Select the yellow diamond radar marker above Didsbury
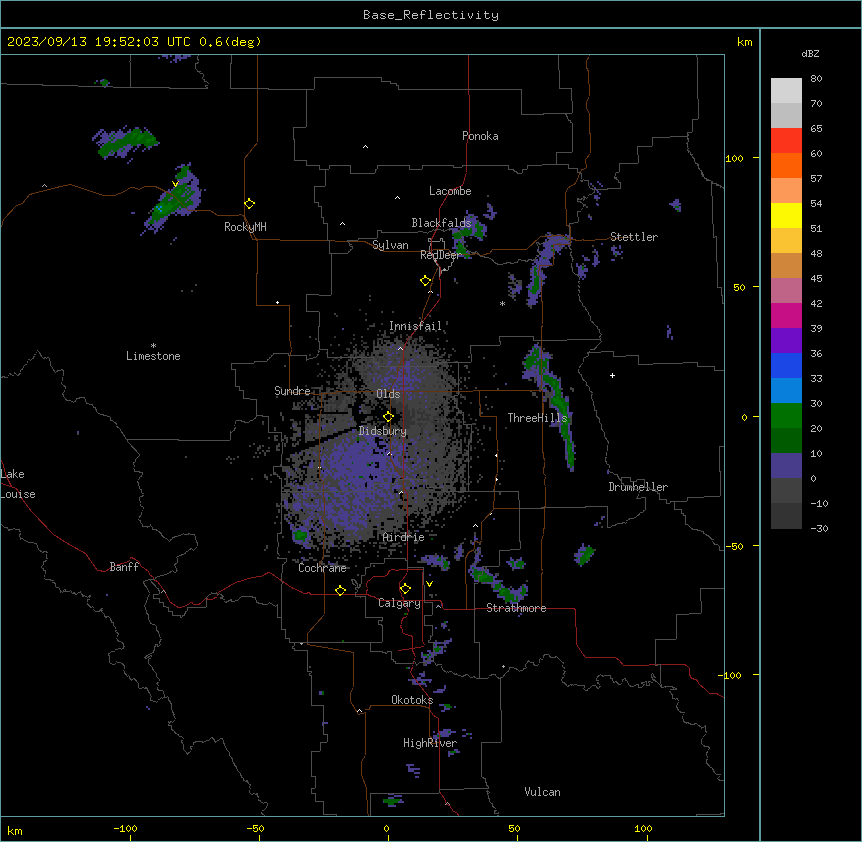The image size is (862, 842). point(389,417)
